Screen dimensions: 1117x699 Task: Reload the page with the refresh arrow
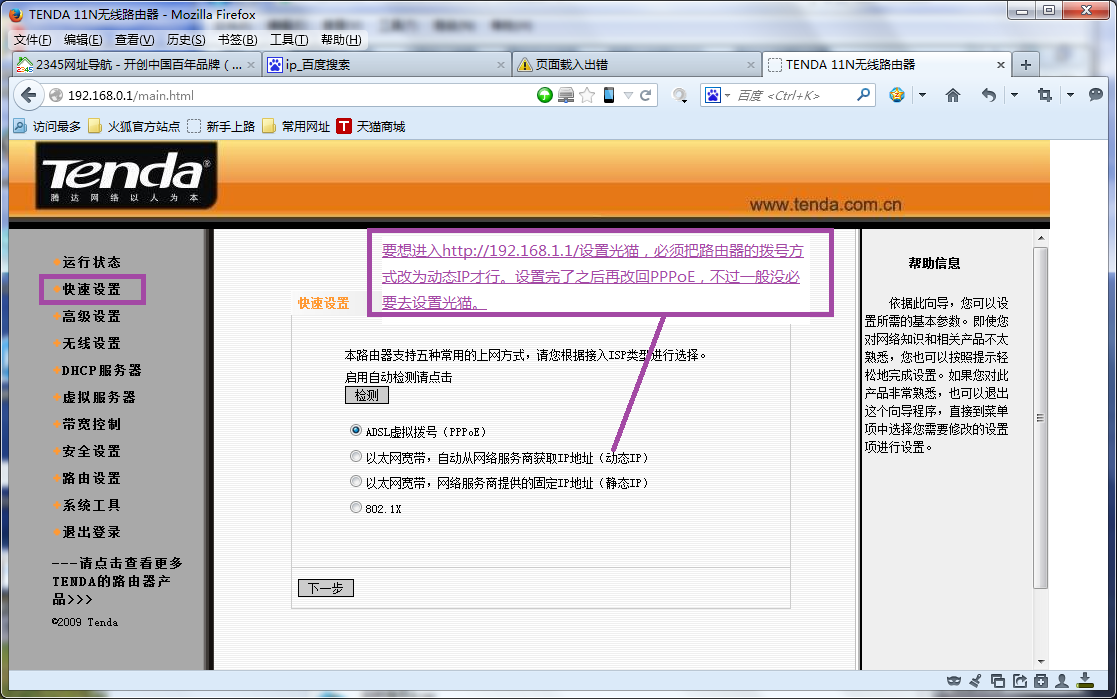(x=646, y=95)
